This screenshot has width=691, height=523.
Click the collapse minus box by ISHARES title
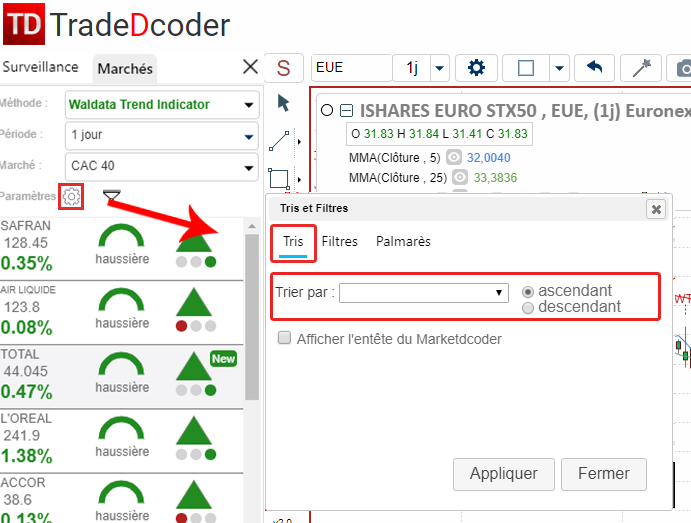point(347,110)
